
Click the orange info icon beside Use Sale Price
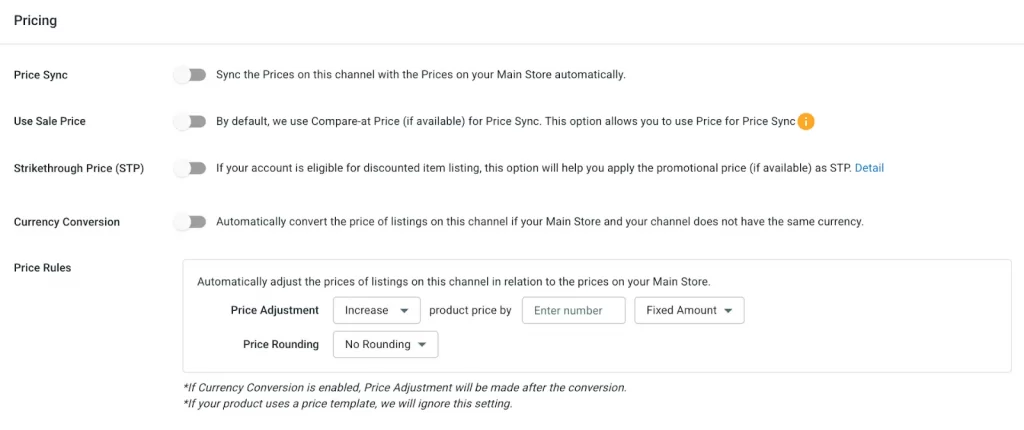806,122
